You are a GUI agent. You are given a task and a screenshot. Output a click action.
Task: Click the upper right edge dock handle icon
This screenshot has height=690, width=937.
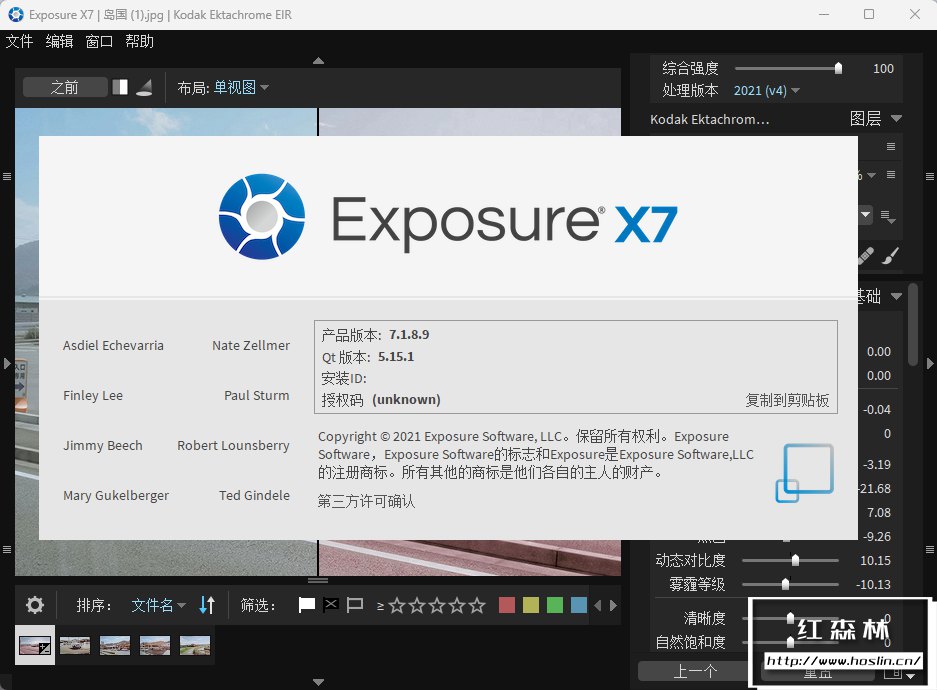[930, 176]
